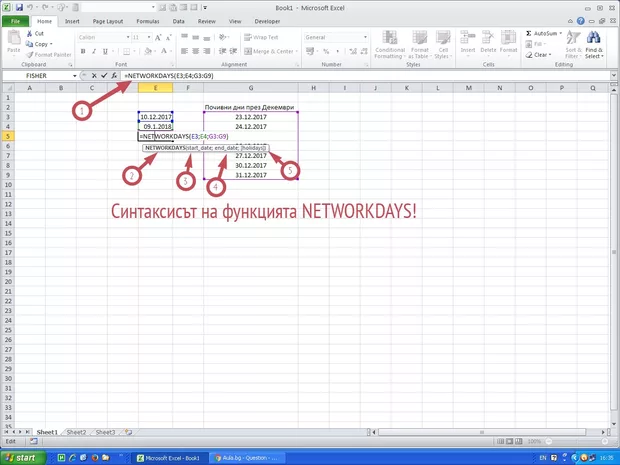This screenshot has height=465, width=620.
Task: Toggle Italic formatting
Action: coord(94,51)
